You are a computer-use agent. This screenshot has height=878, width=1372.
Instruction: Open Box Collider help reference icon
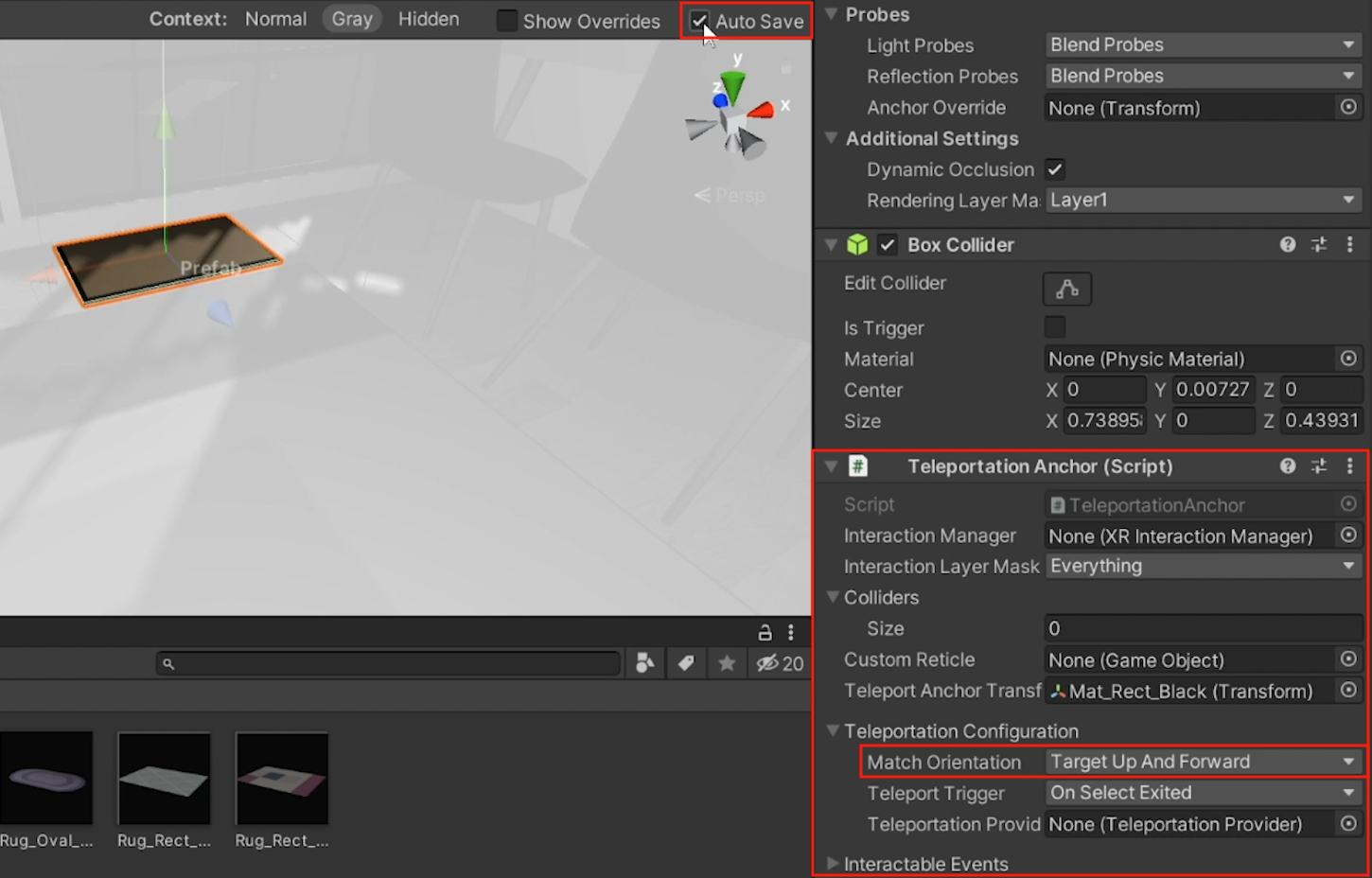click(x=1287, y=245)
